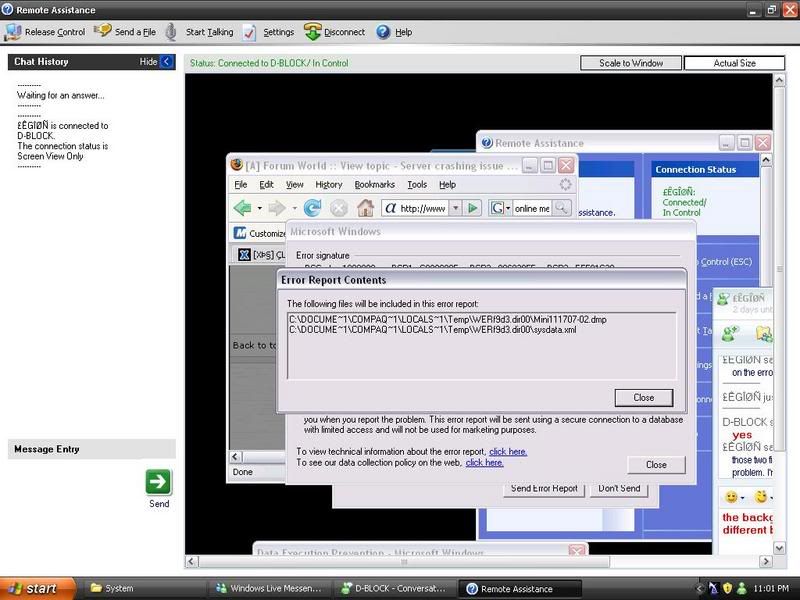Viewport: 800px width, 600px height.
Task: Expand hidden tray icons chevron
Action: coord(699,588)
